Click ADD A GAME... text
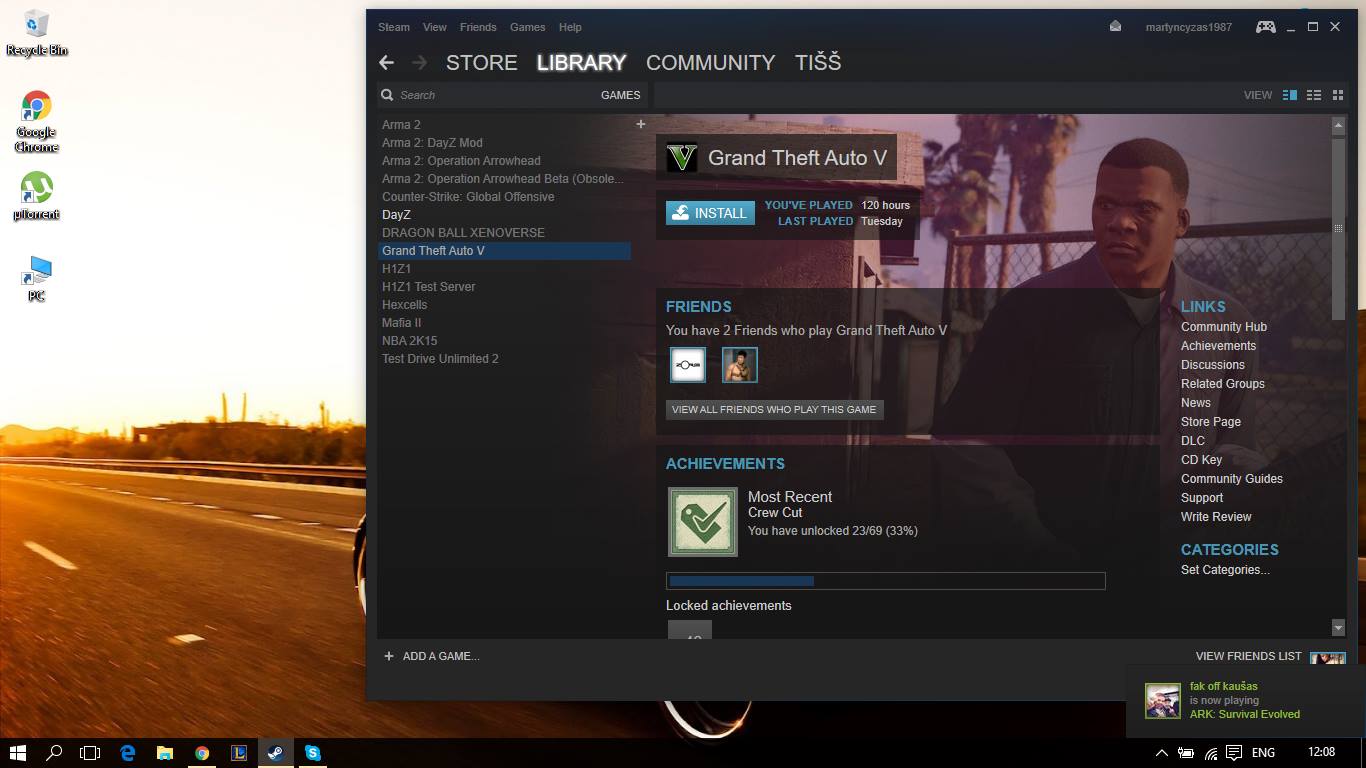1366x768 pixels. (441, 657)
